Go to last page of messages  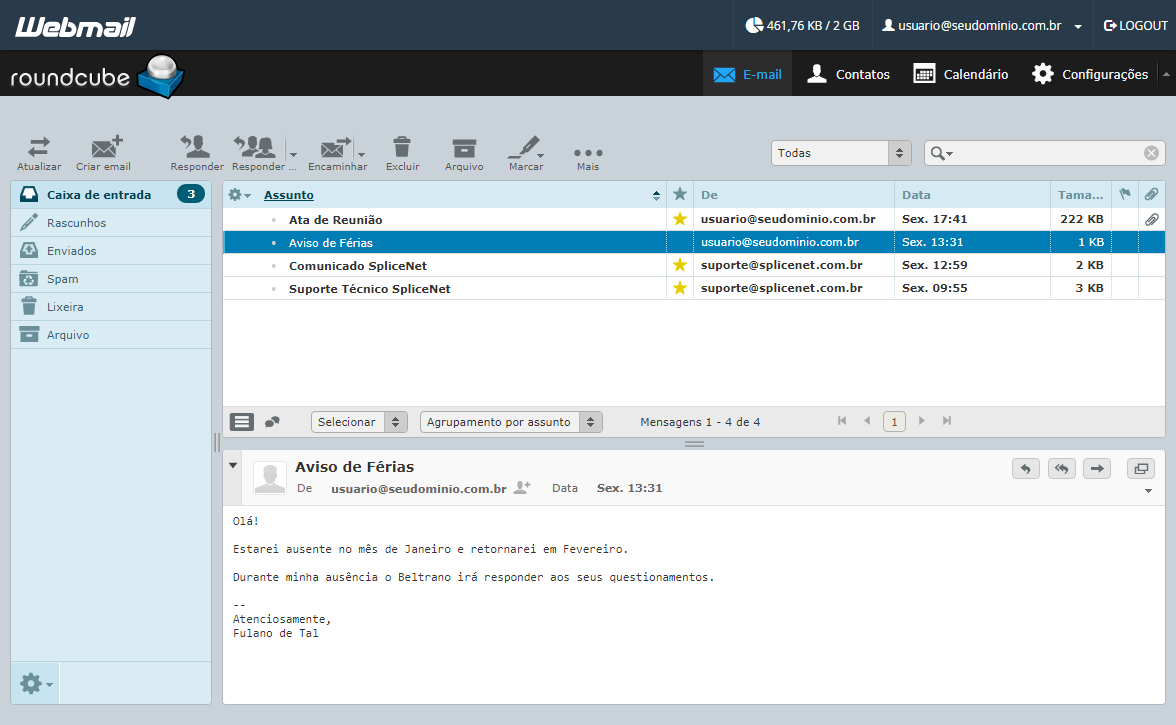click(x=947, y=421)
